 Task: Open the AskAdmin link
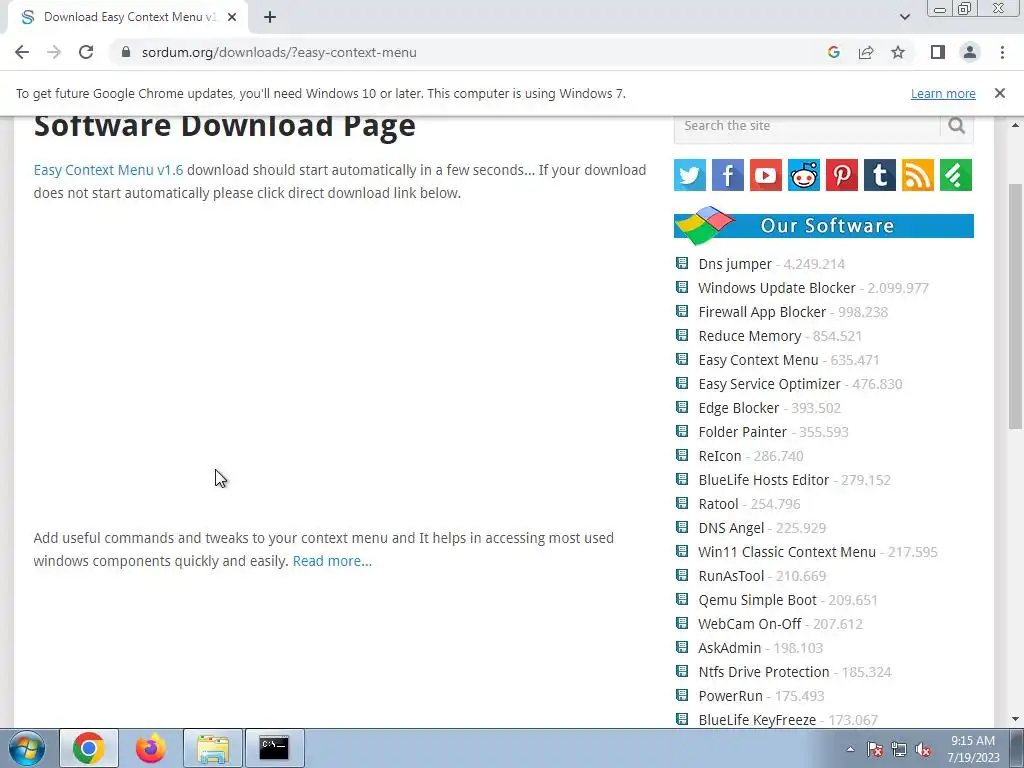[x=729, y=648]
